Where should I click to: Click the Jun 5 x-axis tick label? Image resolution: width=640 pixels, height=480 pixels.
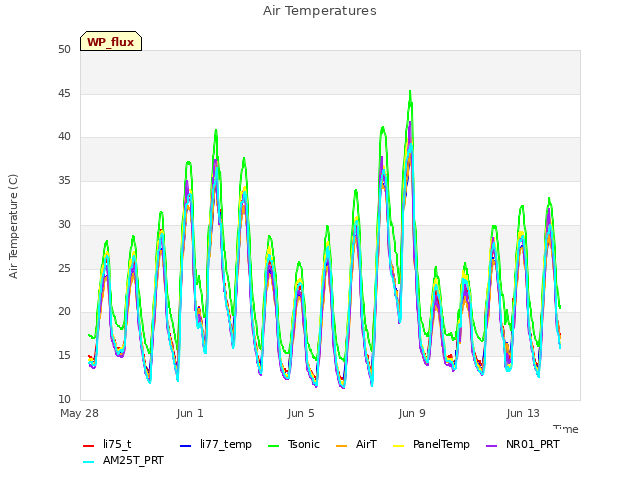pos(301,413)
